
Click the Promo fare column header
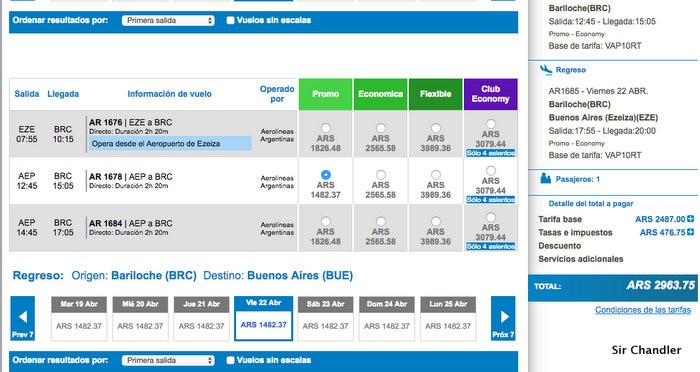pyautogui.click(x=325, y=94)
